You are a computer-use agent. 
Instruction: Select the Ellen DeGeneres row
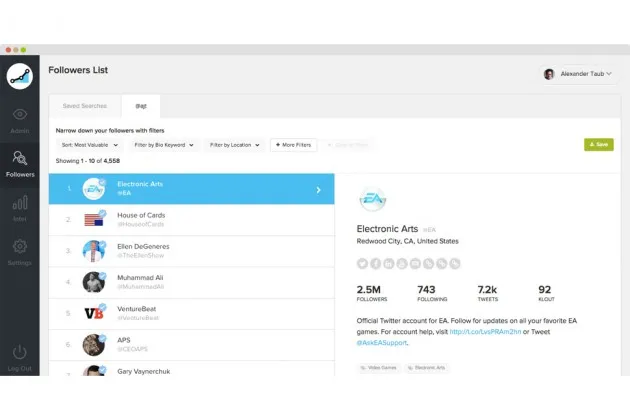192,251
